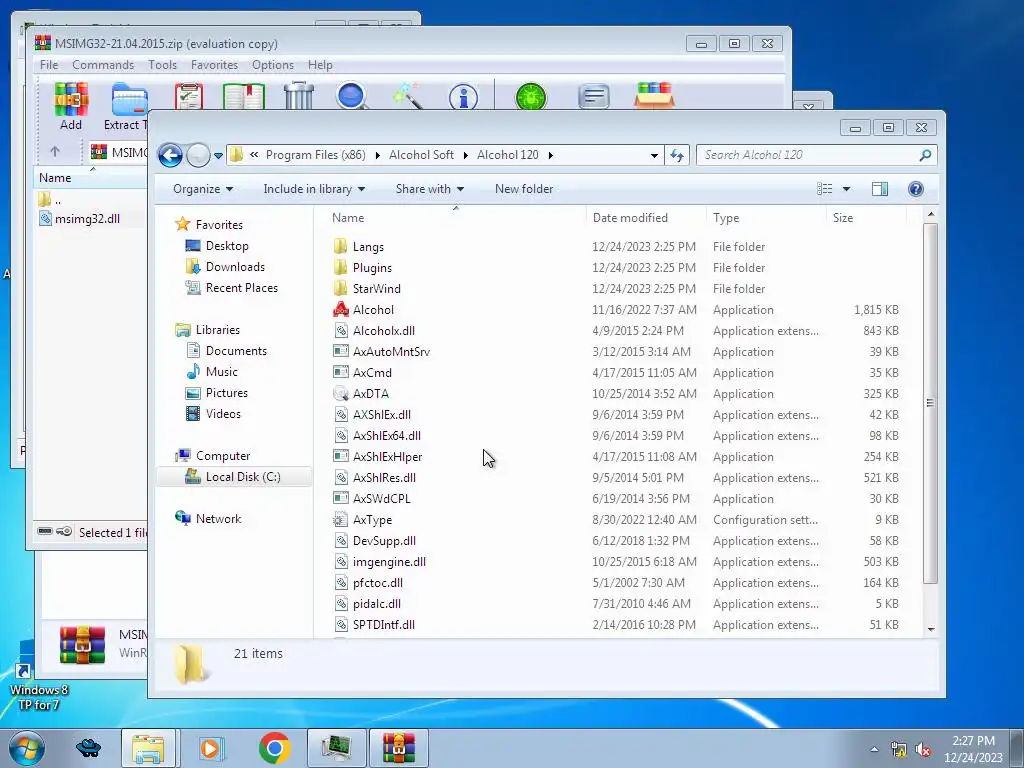Sort by Date modified column
Screen dimensions: 1024x768
point(646,217)
